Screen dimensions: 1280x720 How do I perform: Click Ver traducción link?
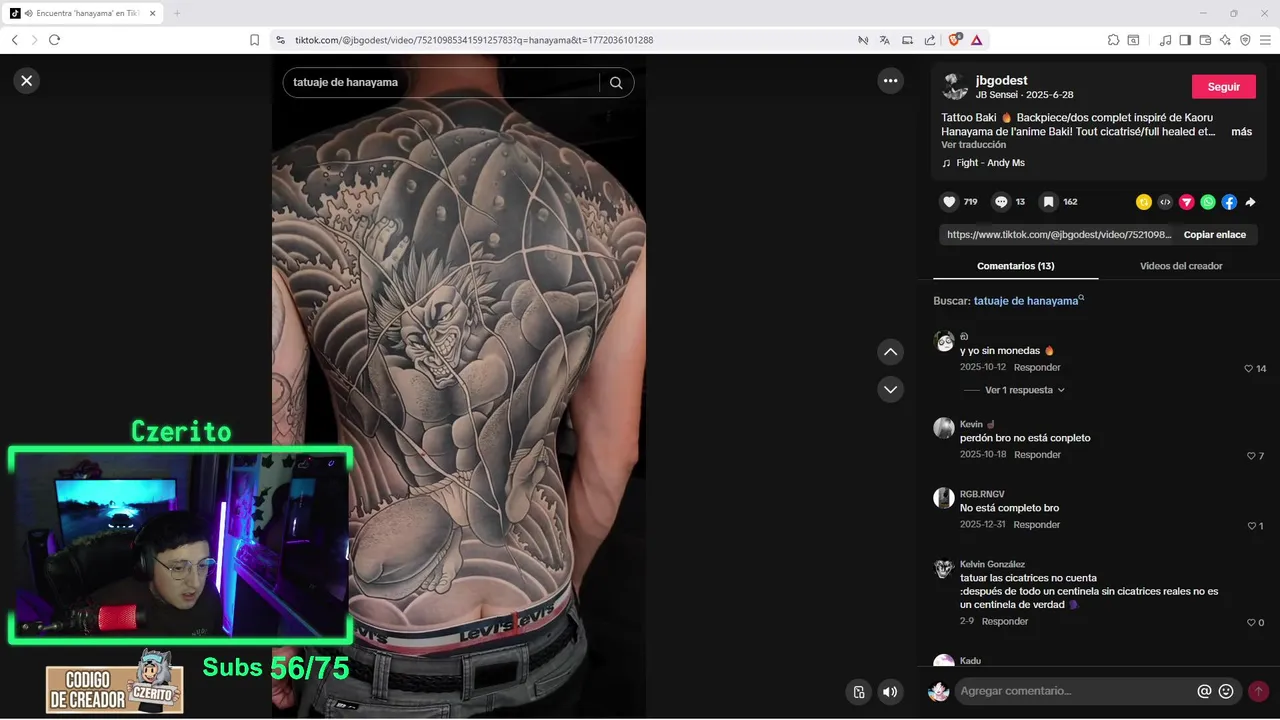pyautogui.click(x=973, y=145)
